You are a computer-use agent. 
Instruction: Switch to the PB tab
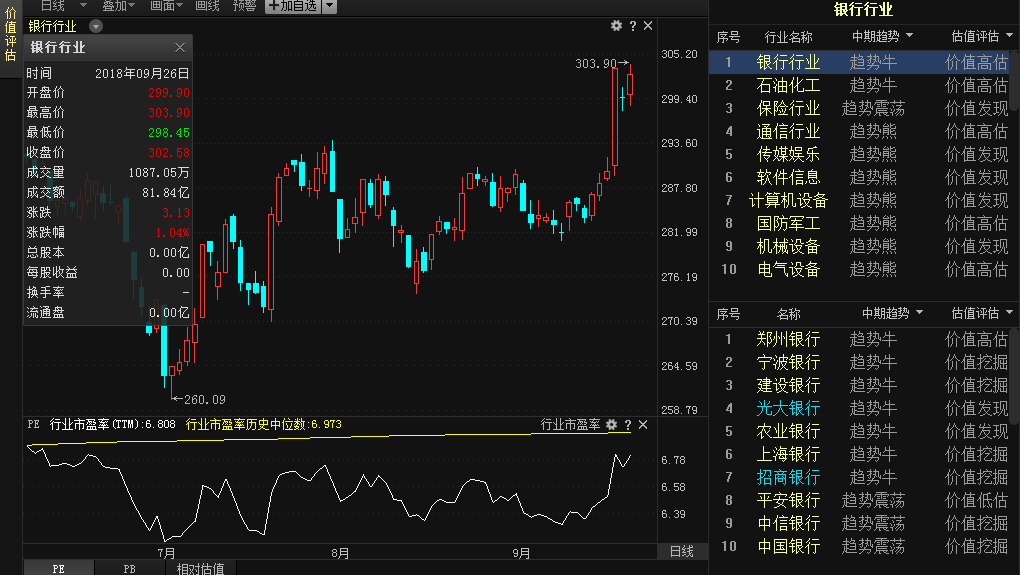(x=129, y=568)
